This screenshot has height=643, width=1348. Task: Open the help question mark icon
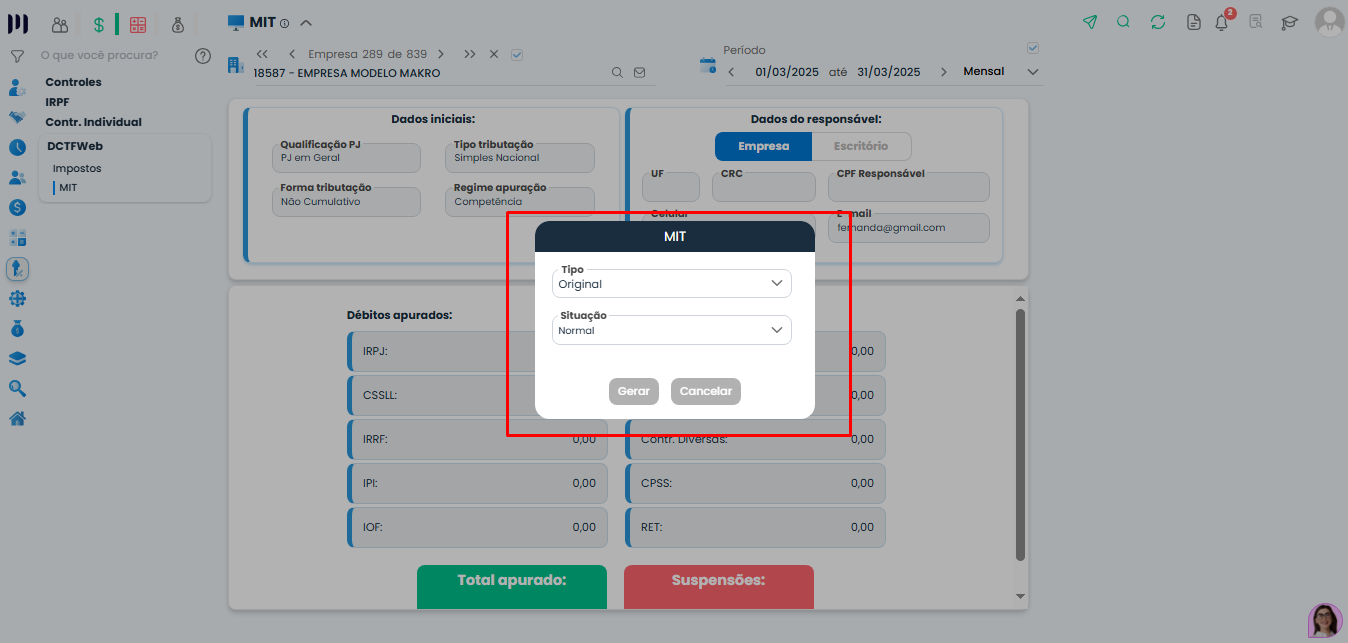(x=203, y=56)
